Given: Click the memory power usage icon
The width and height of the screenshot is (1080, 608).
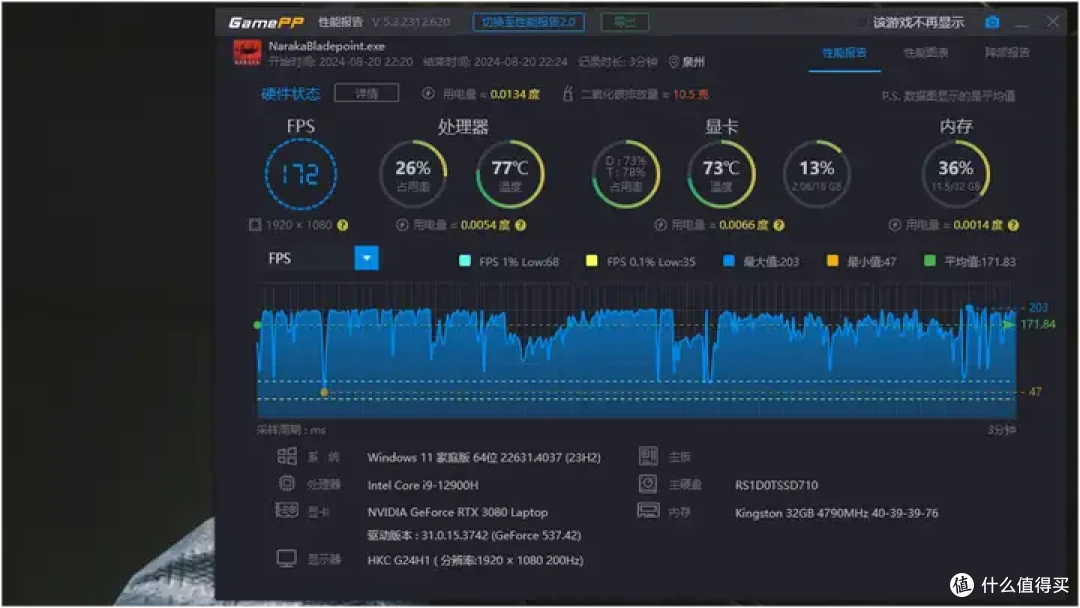Looking at the screenshot, I should (x=895, y=225).
